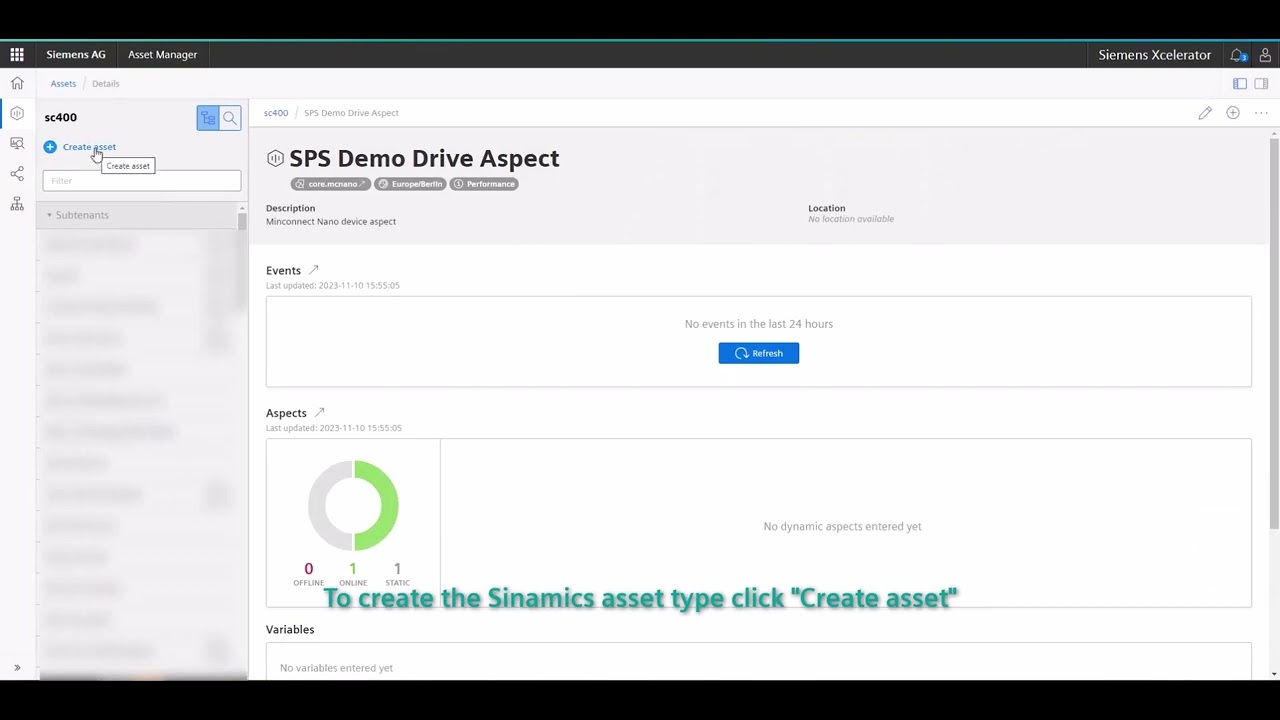This screenshot has height=720, width=1280.
Task: Click the Performance tag
Action: pos(484,184)
